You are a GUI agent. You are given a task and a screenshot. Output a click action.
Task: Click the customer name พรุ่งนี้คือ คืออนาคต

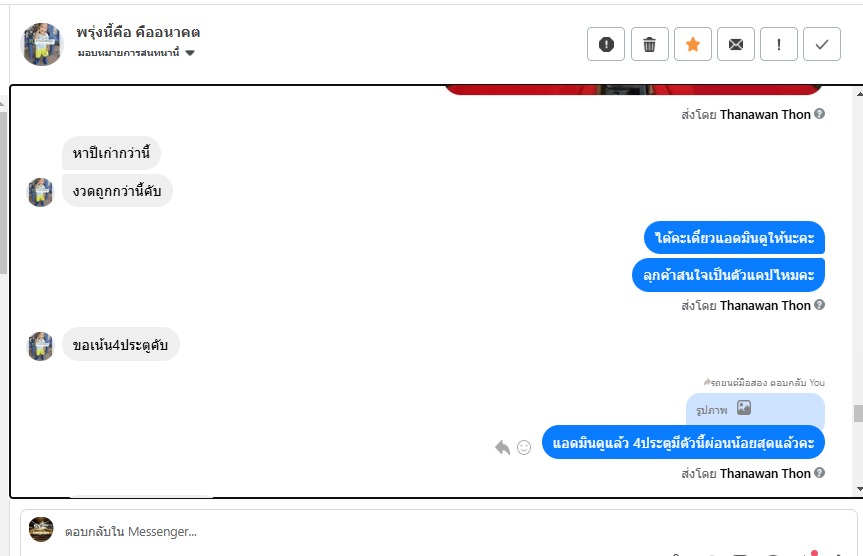click(138, 32)
